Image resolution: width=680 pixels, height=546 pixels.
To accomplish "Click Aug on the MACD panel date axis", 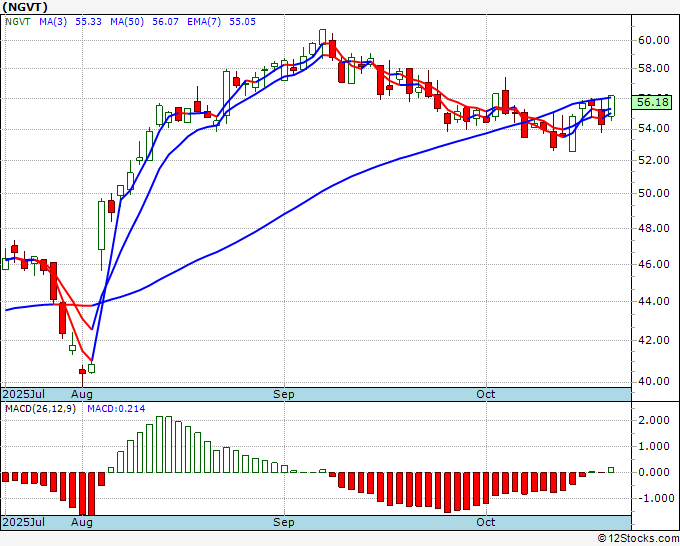I will tap(82, 522).
